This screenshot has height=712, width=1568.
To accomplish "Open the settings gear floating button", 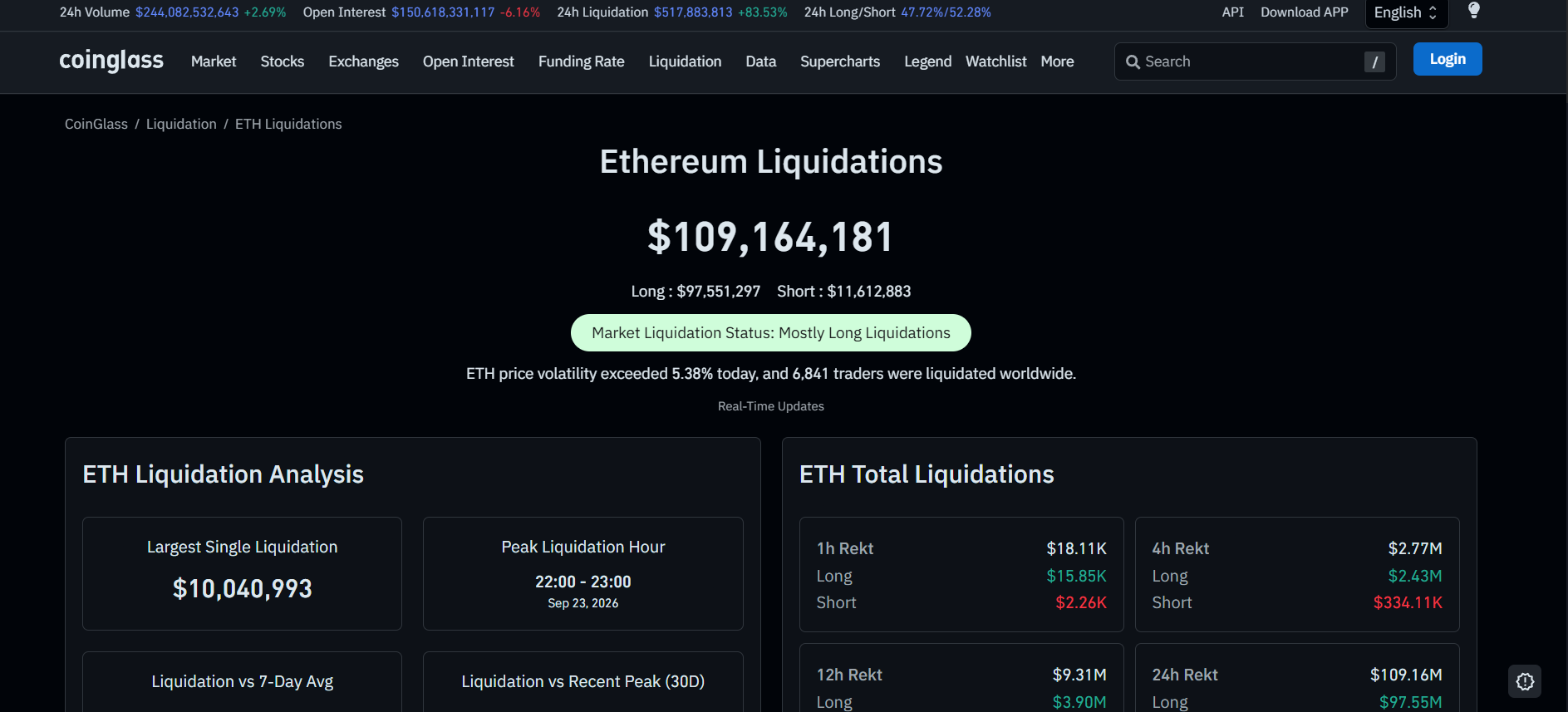I will pos(1525,681).
